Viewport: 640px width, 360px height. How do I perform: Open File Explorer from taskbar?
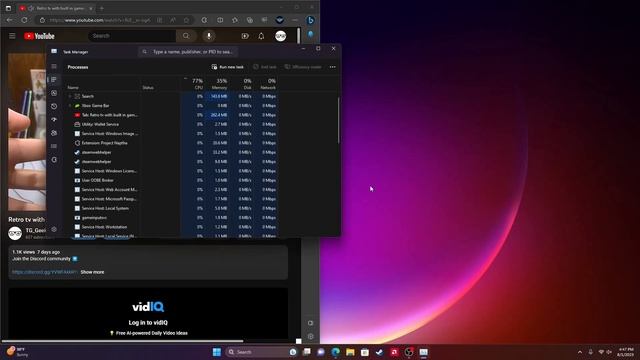[x=350, y=352]
